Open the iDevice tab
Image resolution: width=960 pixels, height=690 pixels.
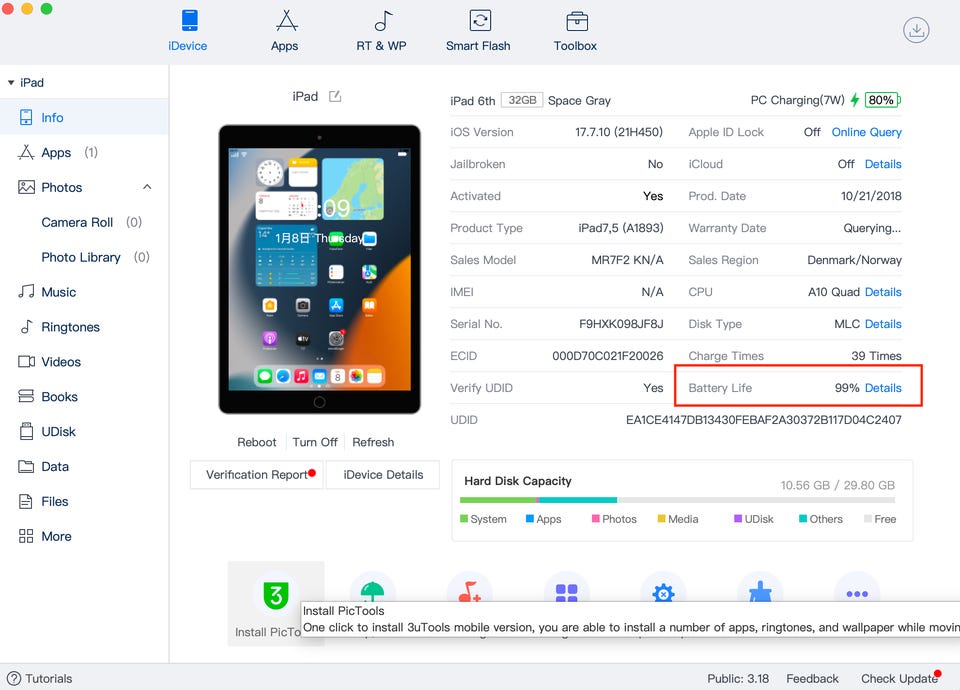(x=188, y=31)
